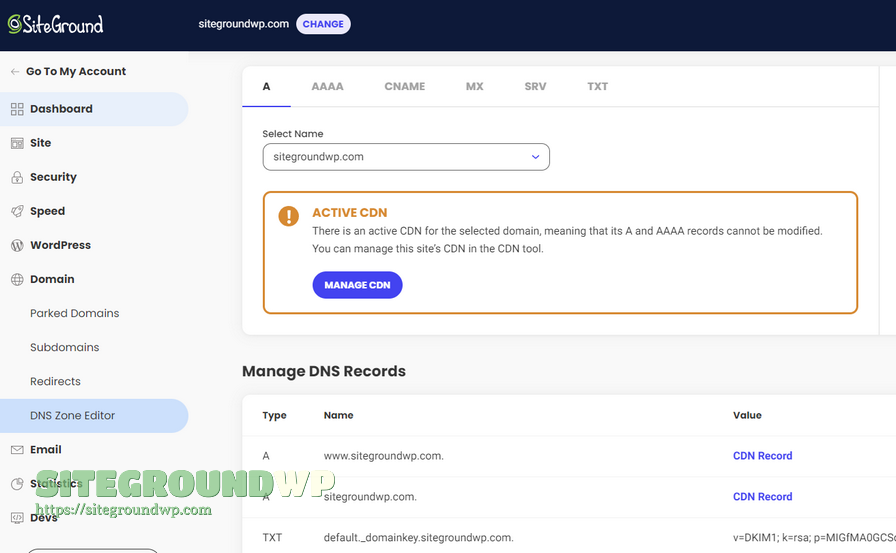896x553 pixels.
Task: Click the Value column header
Action: click(x=747, y=415)
